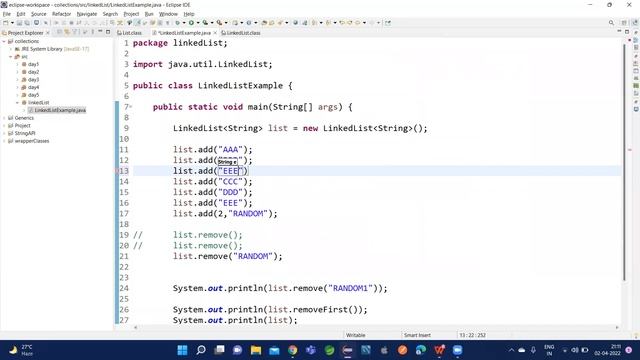Open the Window menu
The image size is (640, 360).
tap(168, 14)
